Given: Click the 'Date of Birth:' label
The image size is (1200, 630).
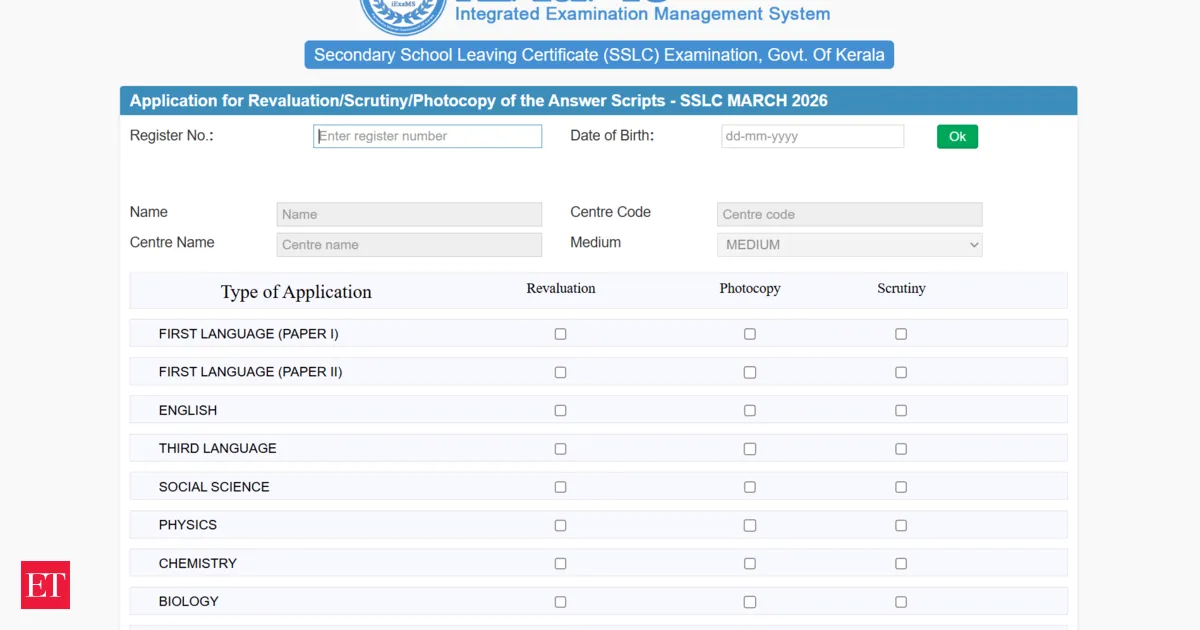Looking at the screenshot, I should pyautogui.click(x=612, y=135).
